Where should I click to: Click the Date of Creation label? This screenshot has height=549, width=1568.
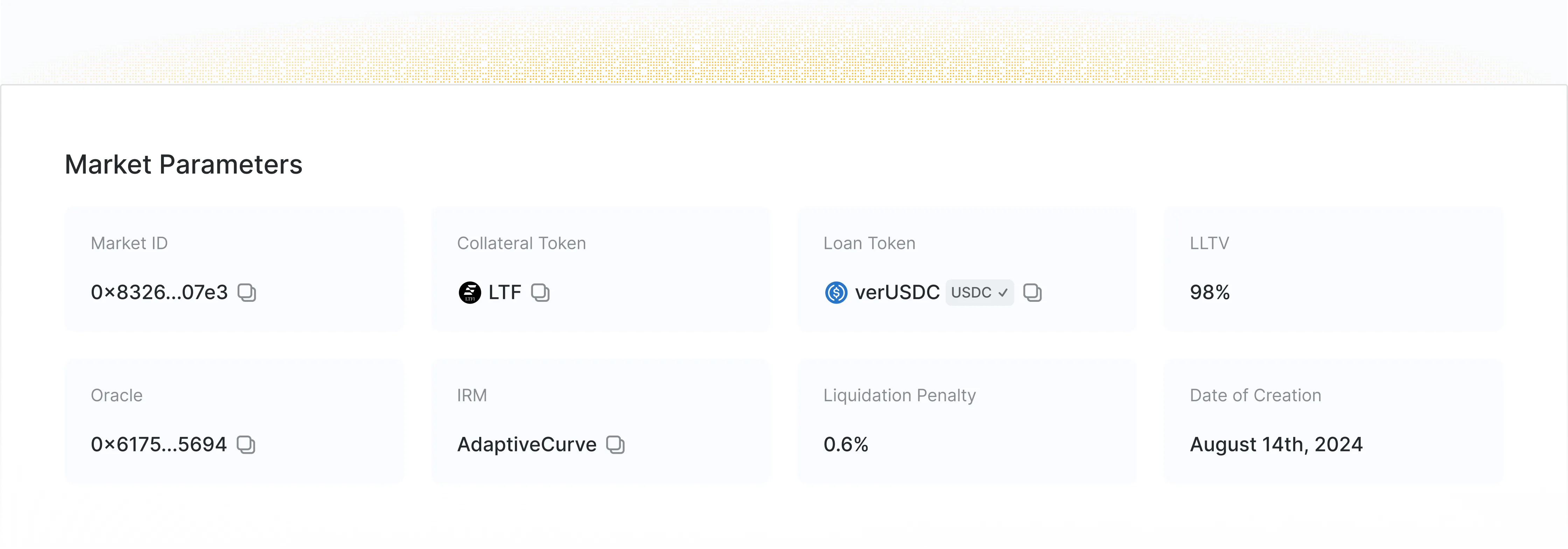pyautogui.click(x=1255, y=396)
